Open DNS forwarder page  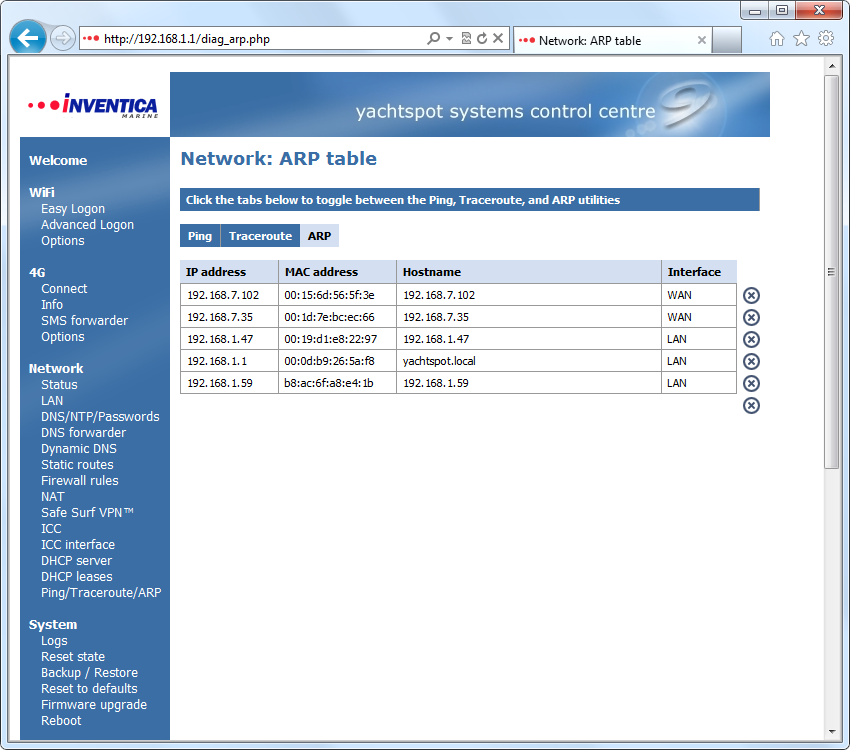coord(83,432)
